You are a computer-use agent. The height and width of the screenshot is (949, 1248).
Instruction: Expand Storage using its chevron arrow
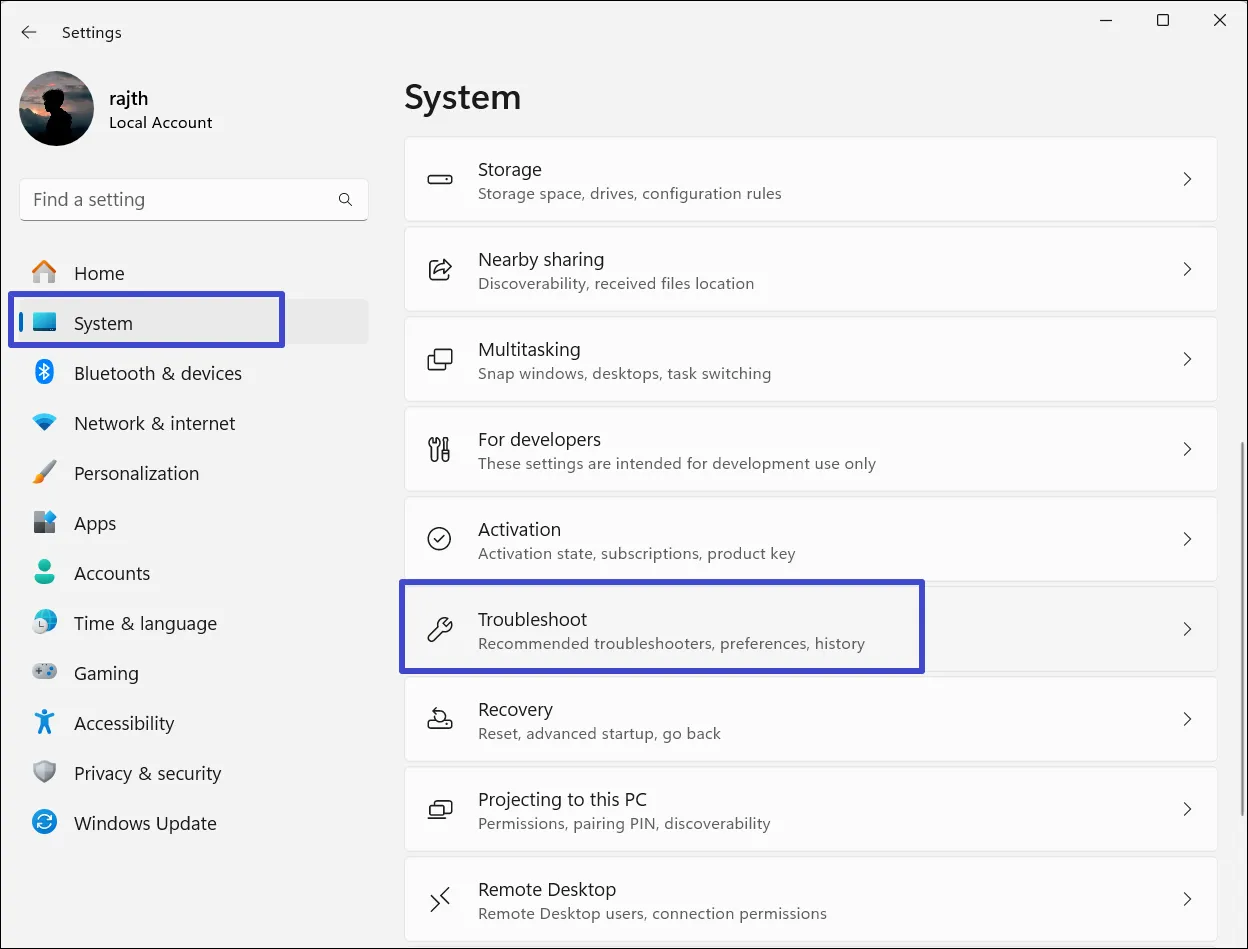[x=1187, y=180]
